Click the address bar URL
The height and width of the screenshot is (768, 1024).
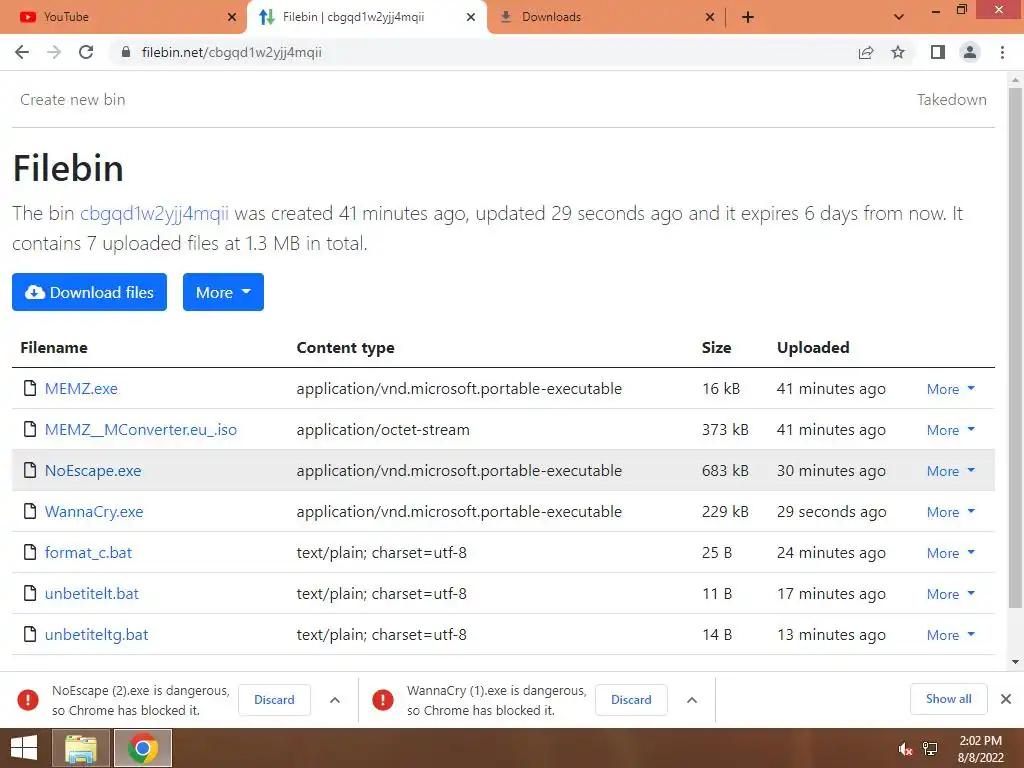tap(231, 52)
